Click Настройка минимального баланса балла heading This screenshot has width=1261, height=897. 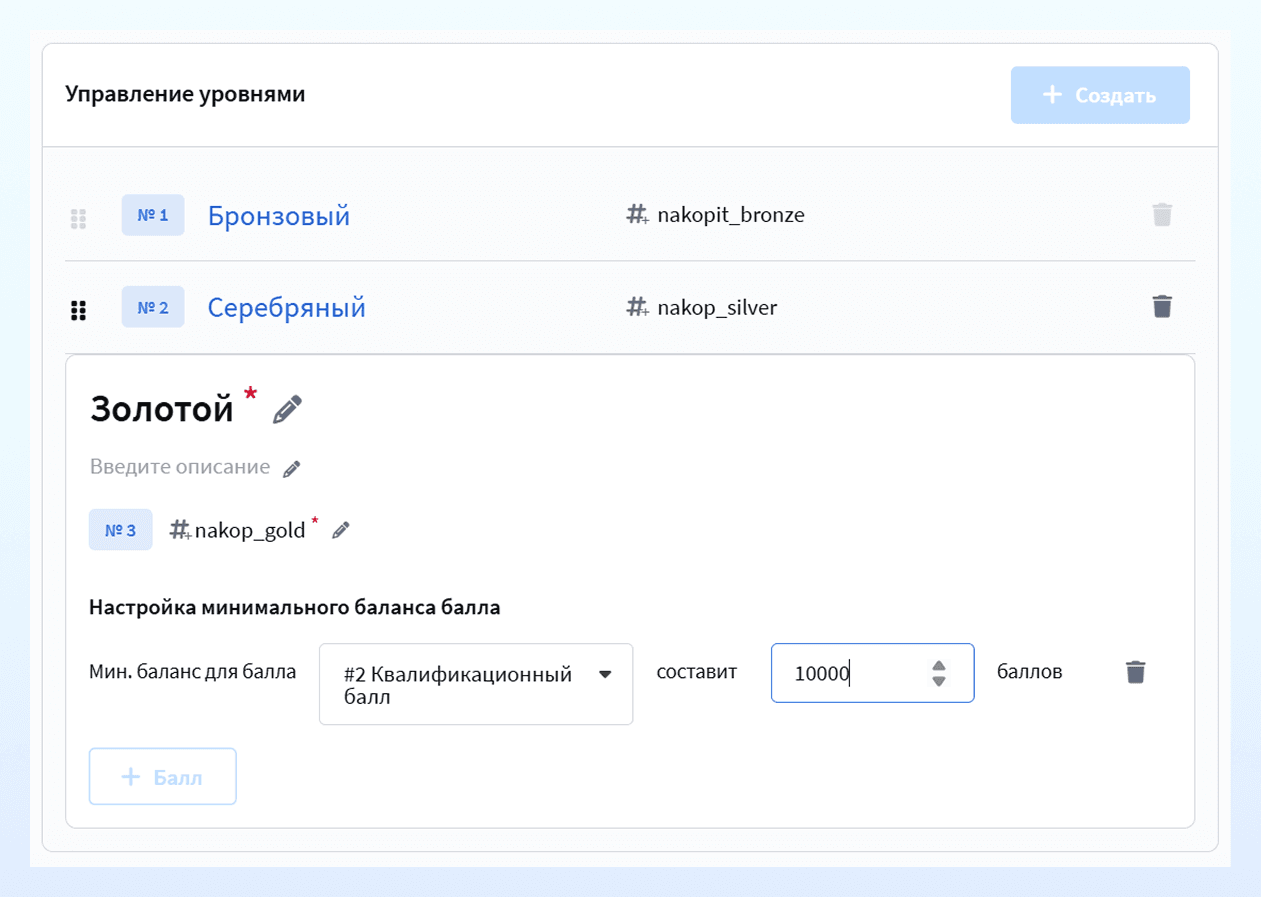tap(295, 607)
